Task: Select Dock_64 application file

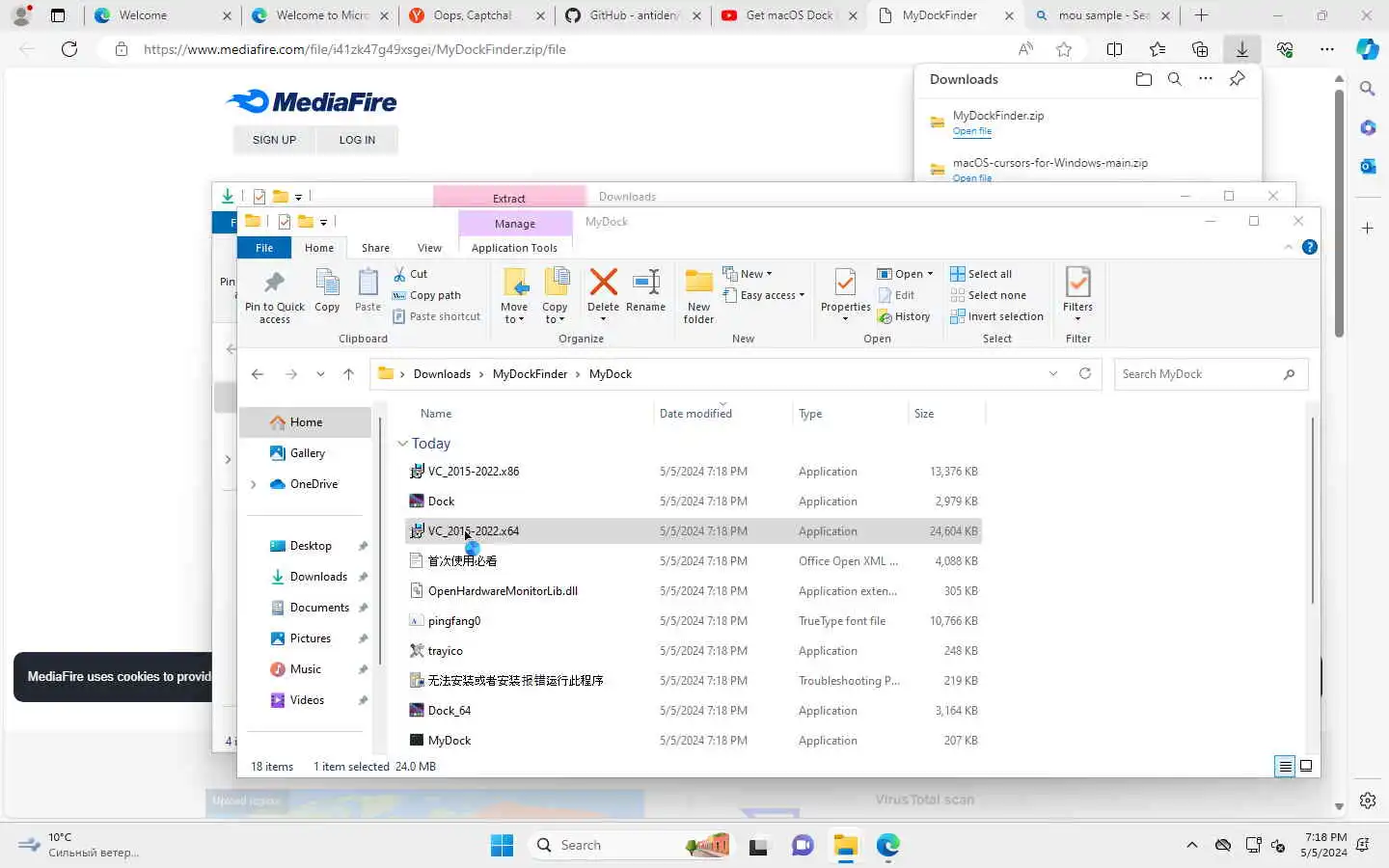Action: (693, 711)
